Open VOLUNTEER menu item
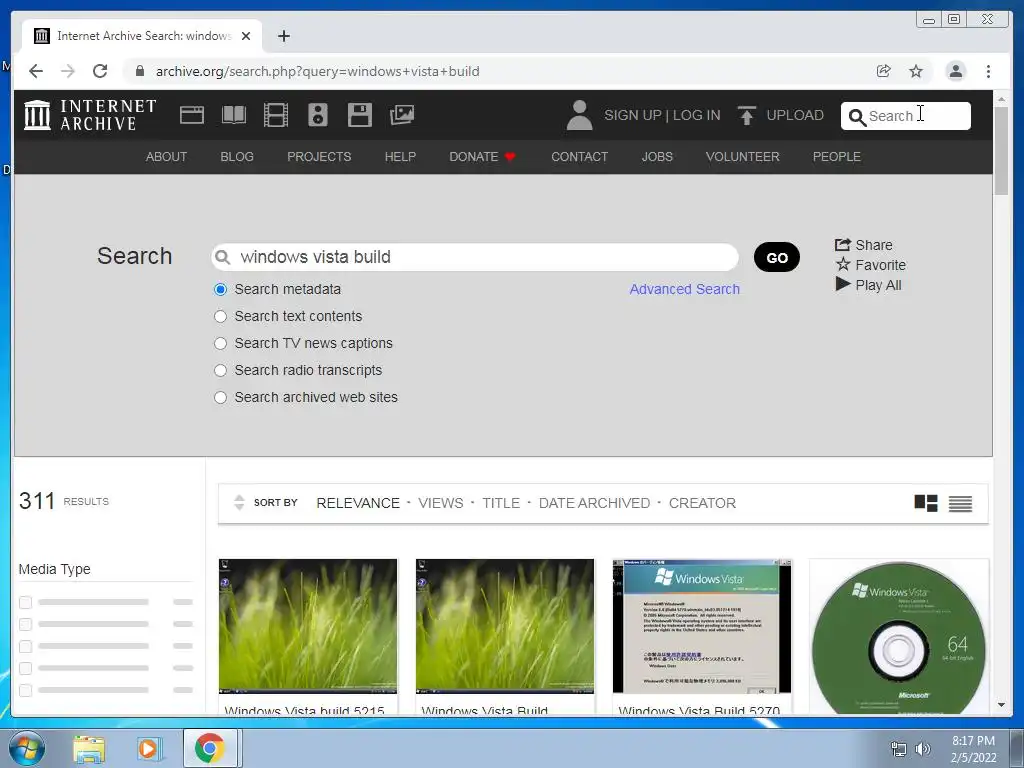Image resolution: width=1024 pixels, height=768 pixels. [x=743, y=157]
